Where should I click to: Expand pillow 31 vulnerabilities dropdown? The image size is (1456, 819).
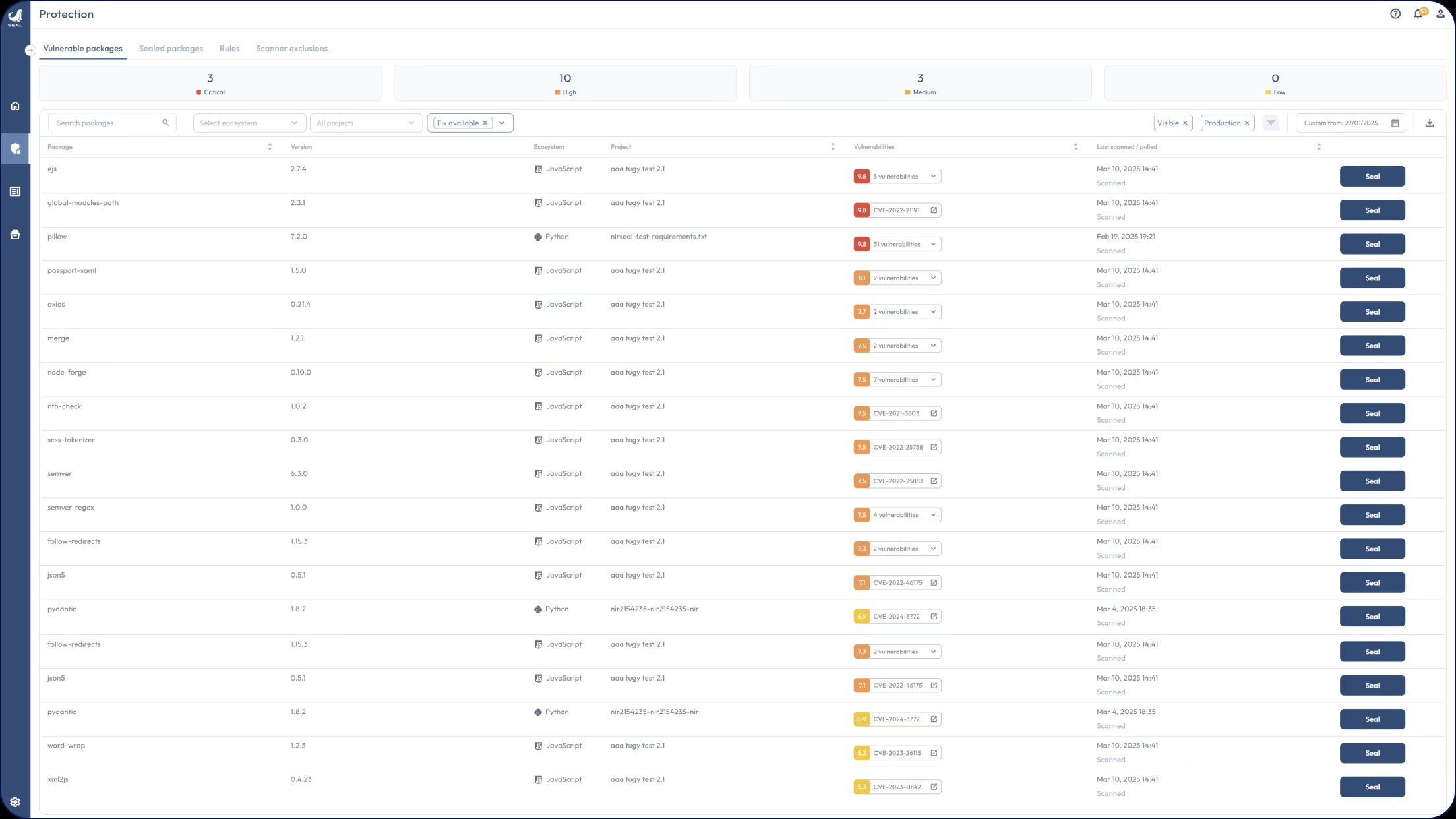click(x=897, y=244)
